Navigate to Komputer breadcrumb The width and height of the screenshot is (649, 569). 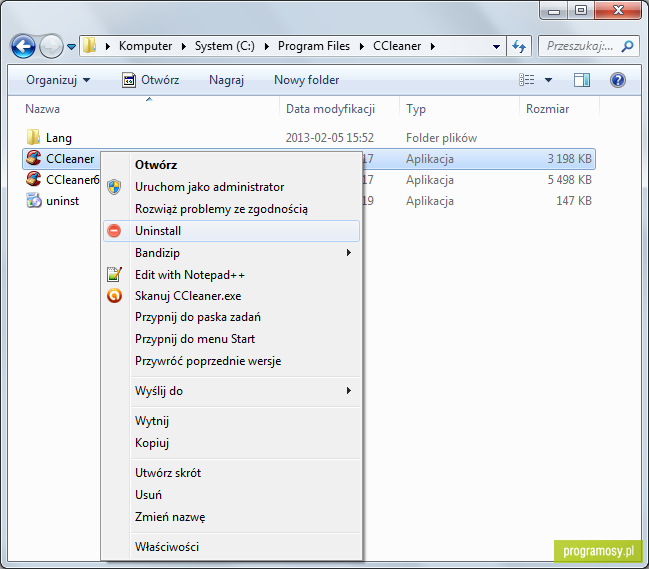(x=145, y=46)
